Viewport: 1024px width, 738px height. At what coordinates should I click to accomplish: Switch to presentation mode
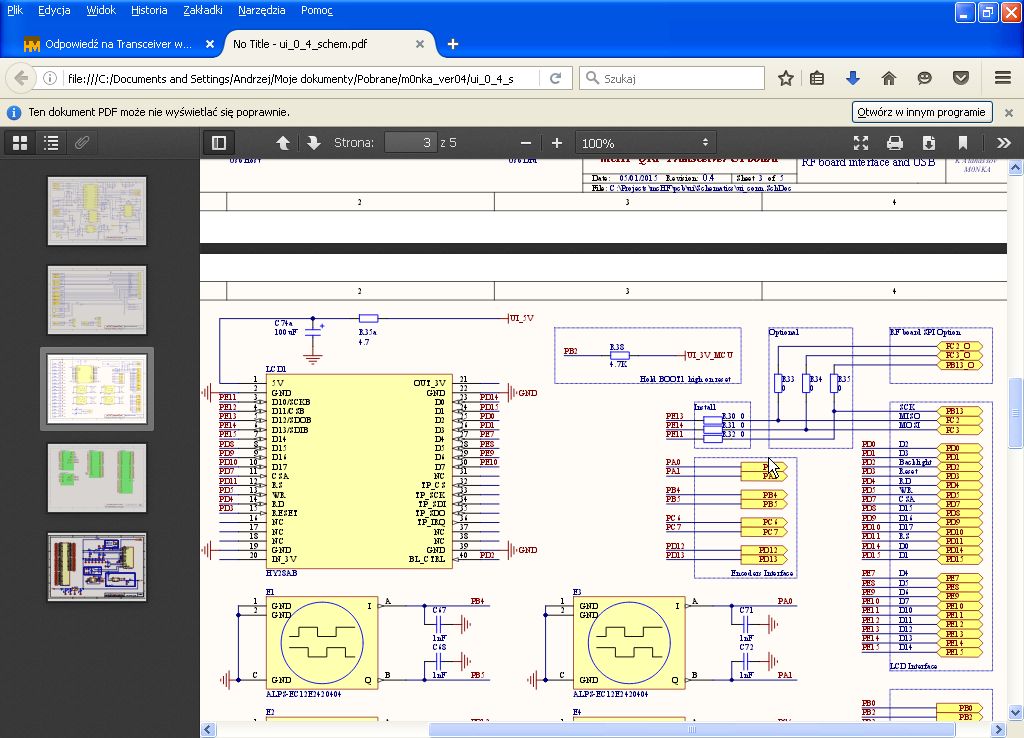861,143
